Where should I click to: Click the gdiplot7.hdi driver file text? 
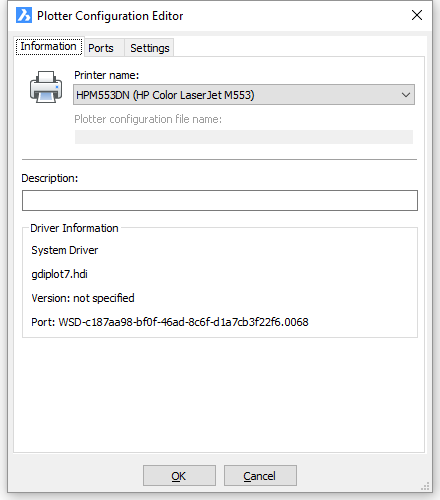[x=59, y=274]
